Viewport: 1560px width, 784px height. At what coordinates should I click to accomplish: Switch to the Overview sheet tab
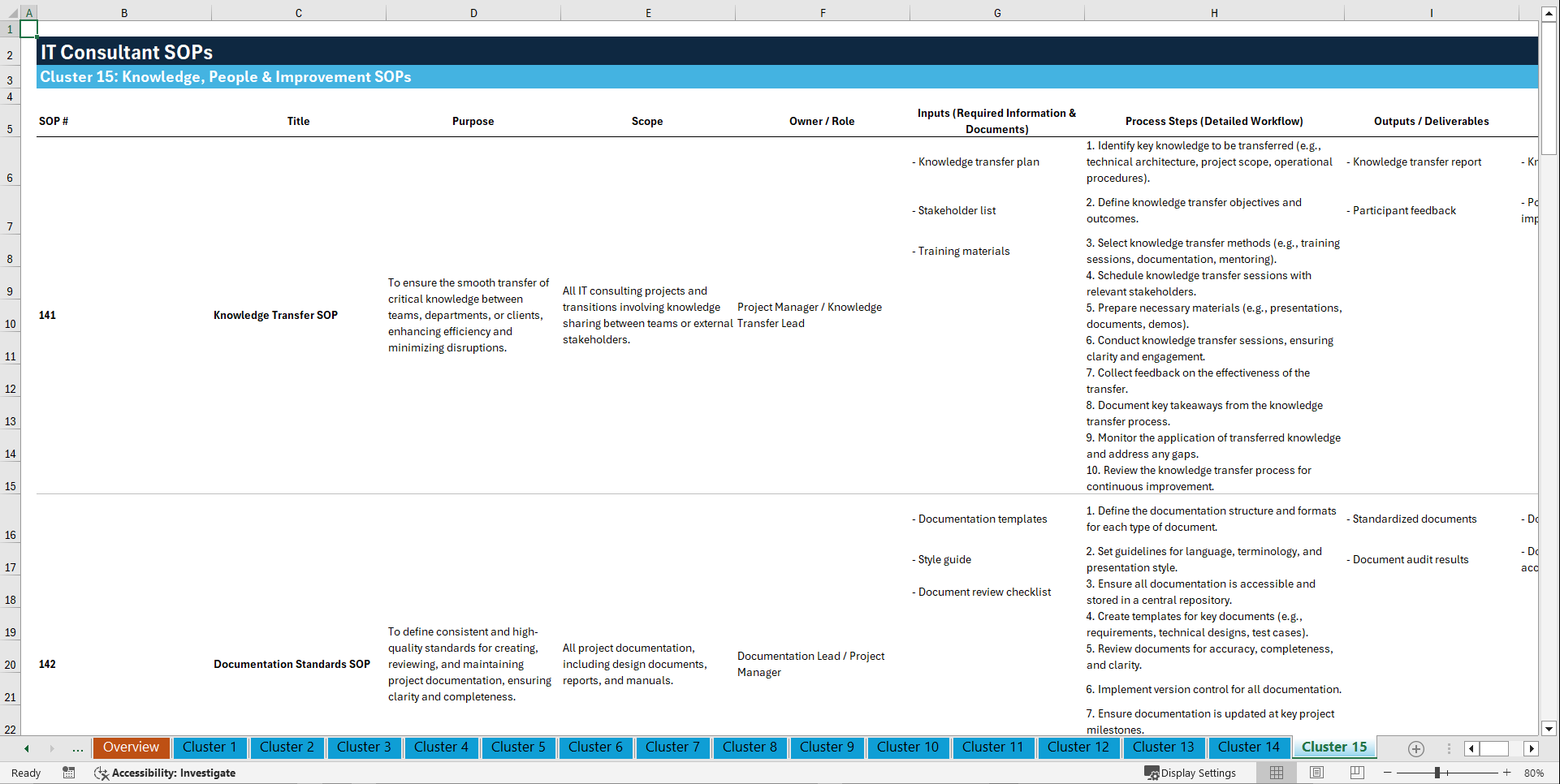pos(131,747)
